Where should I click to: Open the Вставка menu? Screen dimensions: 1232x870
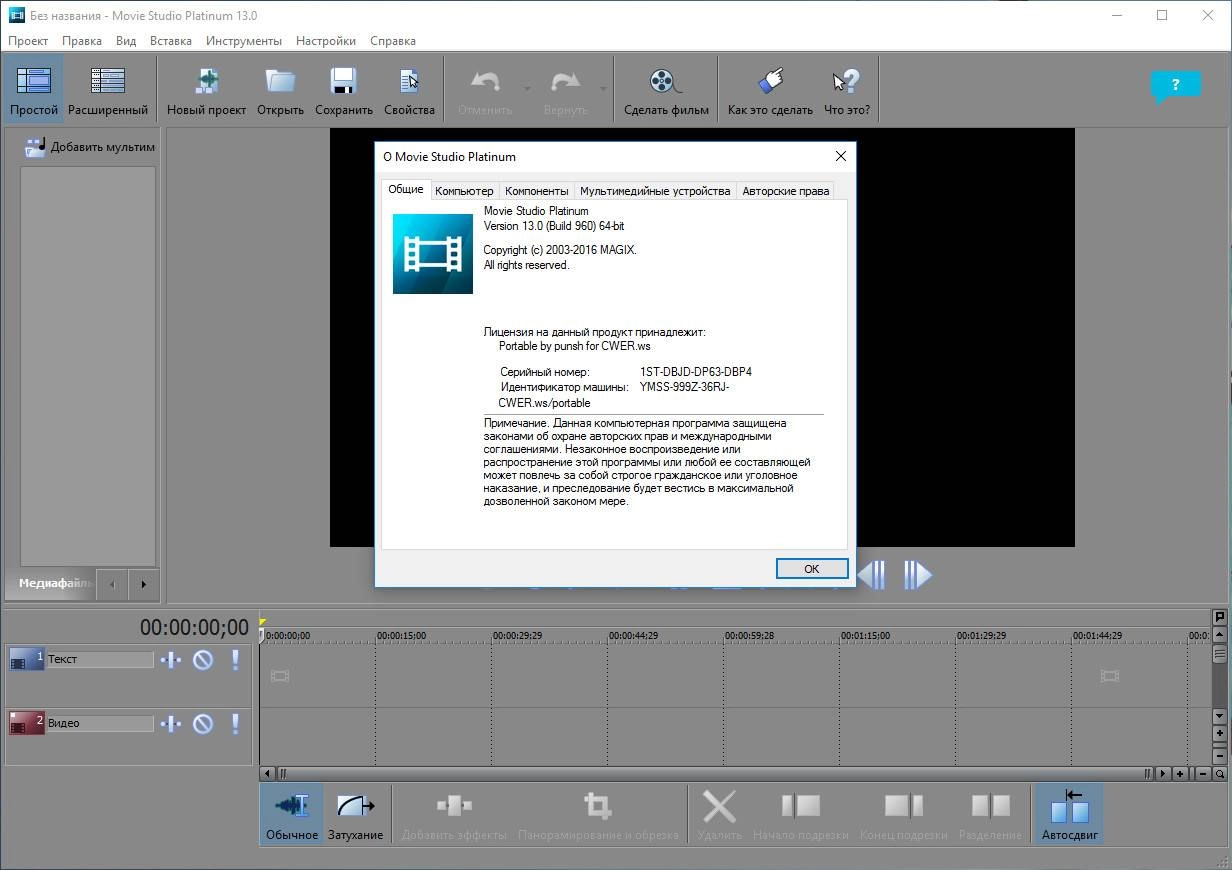pos(171,41)
